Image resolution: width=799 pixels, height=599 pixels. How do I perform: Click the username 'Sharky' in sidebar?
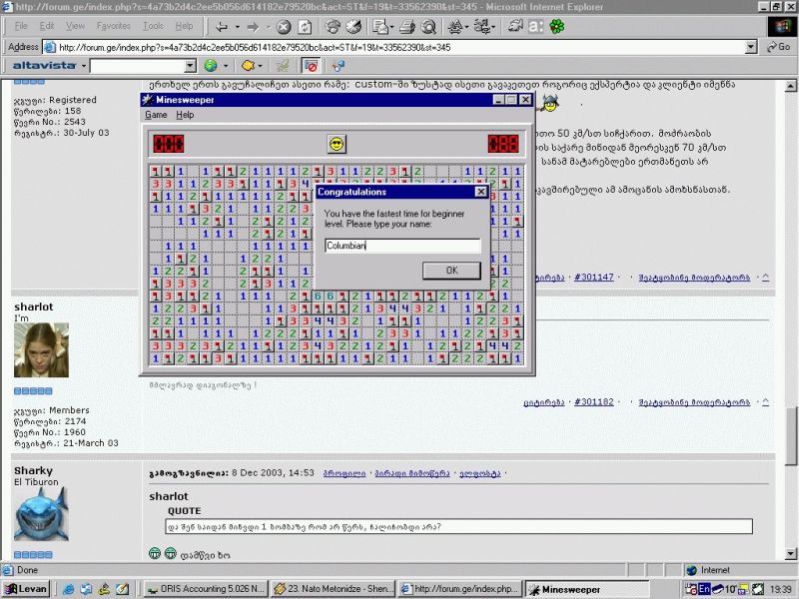point(33,471)
